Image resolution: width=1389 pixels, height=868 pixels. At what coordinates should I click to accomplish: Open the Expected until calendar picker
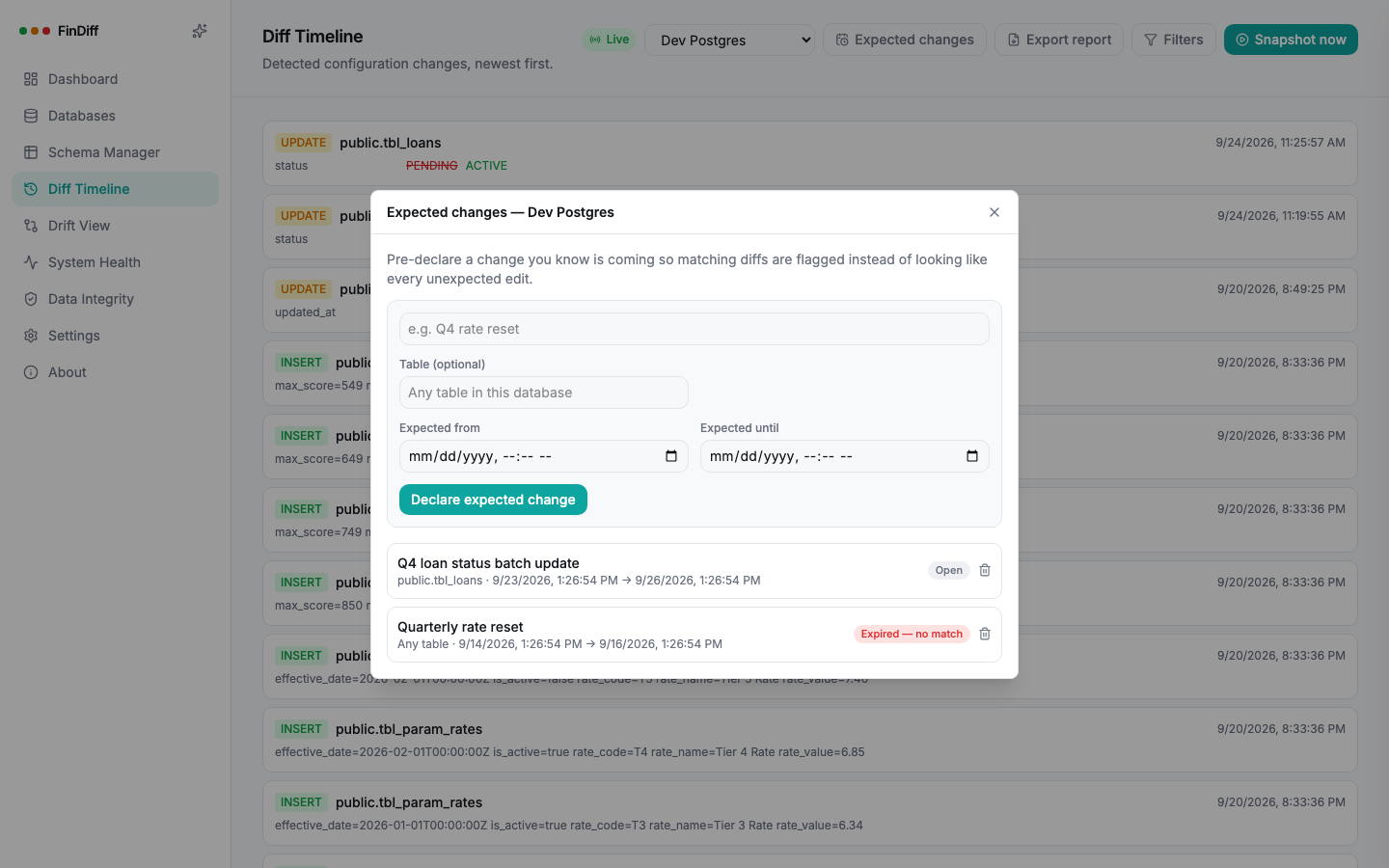pyautogui.click(x=972, y=456)
